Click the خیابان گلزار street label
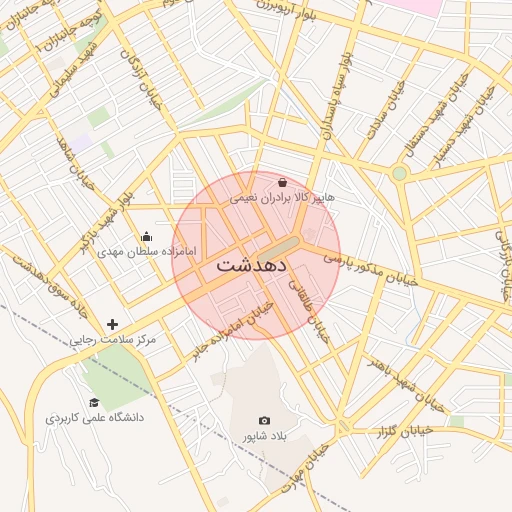The height and width of the screenshot is (512, 512). (405, 432)
